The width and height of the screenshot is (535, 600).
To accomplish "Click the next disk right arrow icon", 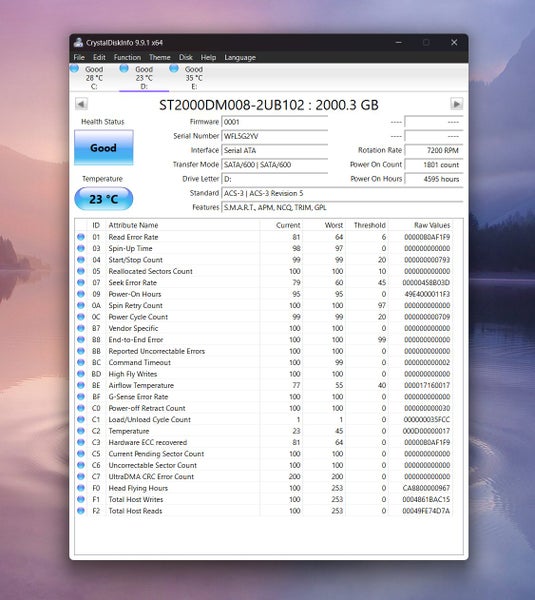I will [456, 104].
